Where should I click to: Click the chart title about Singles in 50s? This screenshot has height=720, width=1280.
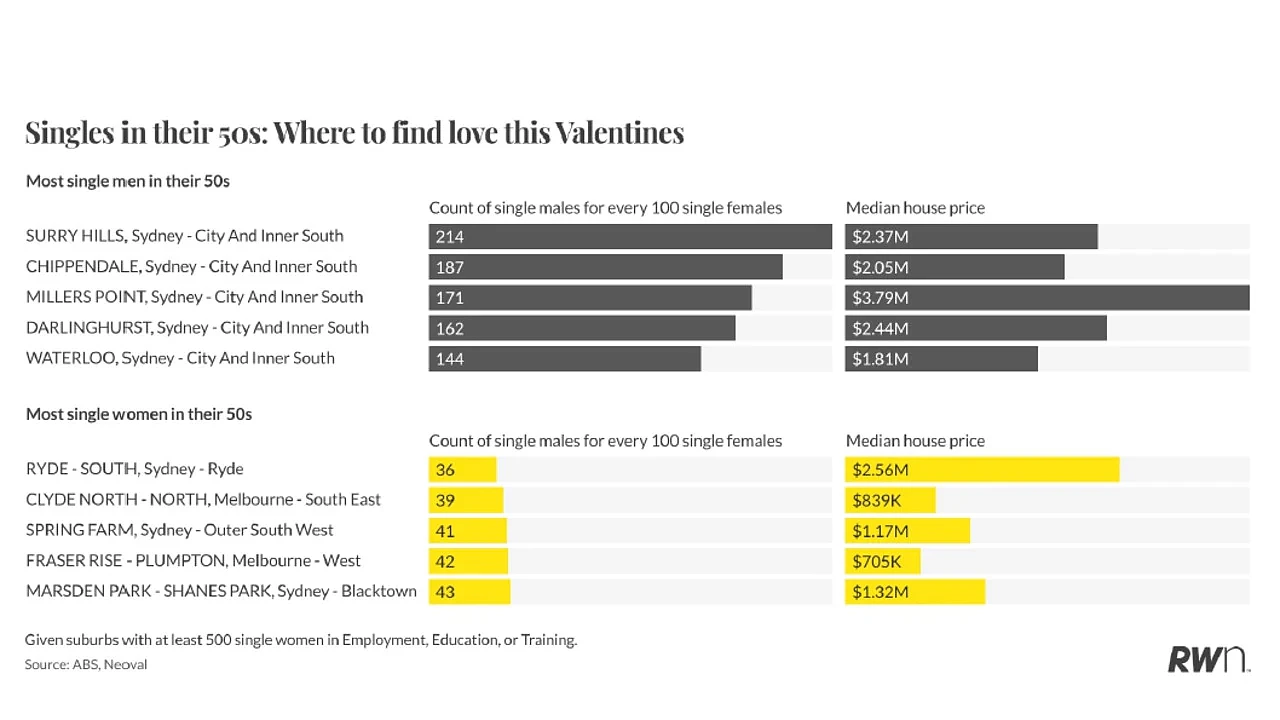pos(355,133)
